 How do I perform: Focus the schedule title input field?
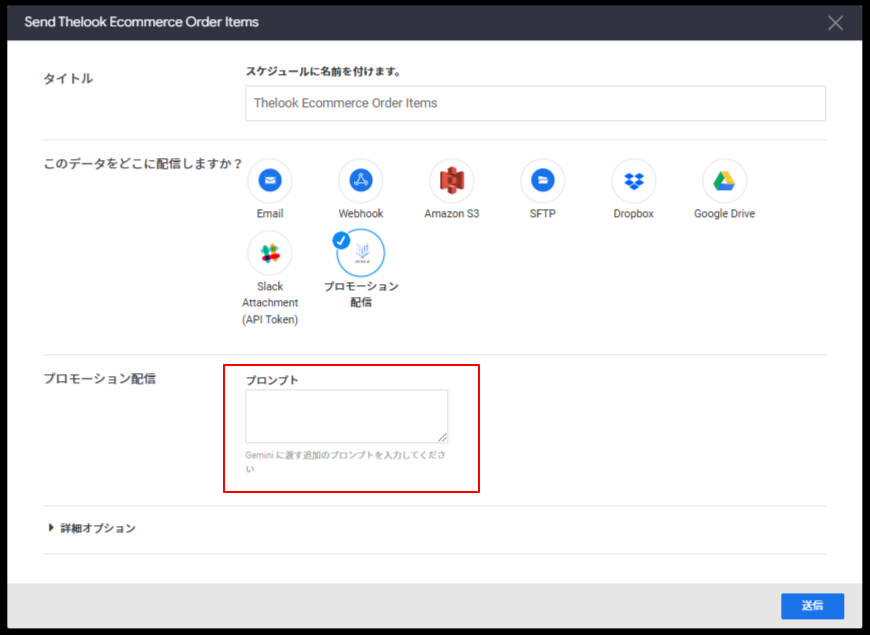535,103
